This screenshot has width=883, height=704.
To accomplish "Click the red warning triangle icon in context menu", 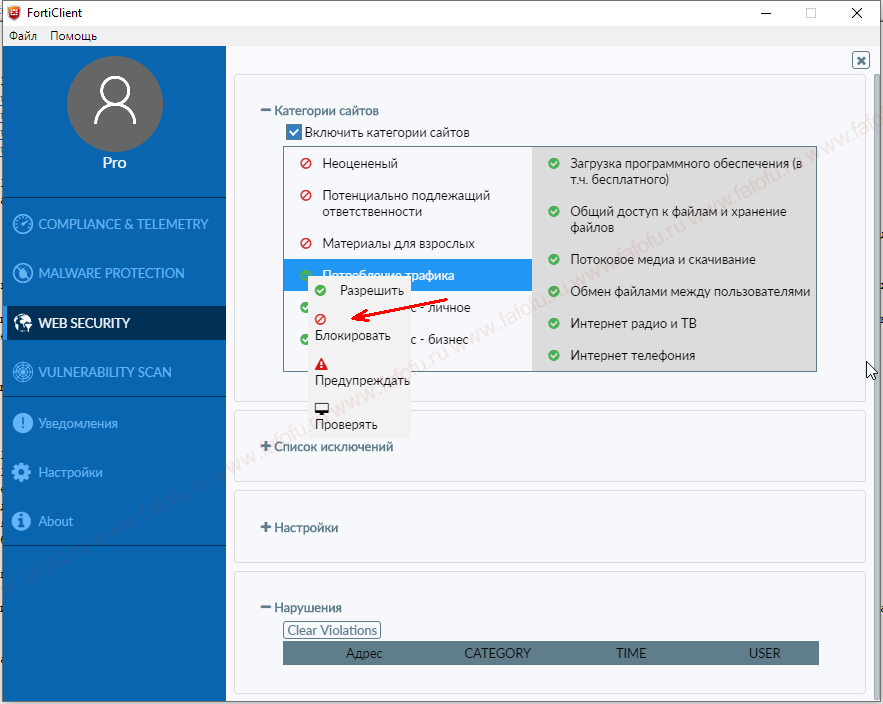I will (321, 364).
